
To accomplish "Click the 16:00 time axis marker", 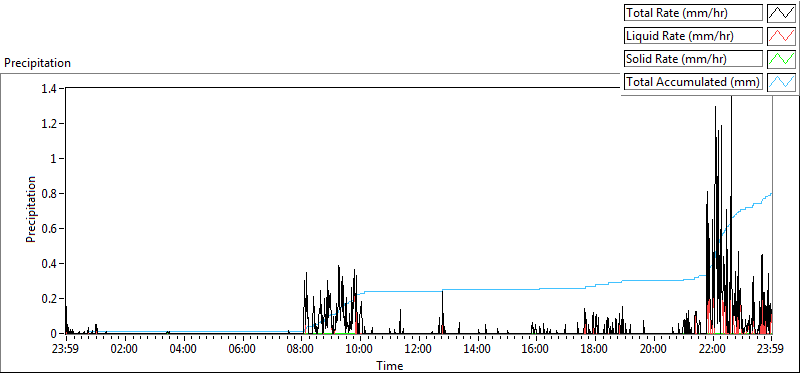I will click(x=536, y=350).
